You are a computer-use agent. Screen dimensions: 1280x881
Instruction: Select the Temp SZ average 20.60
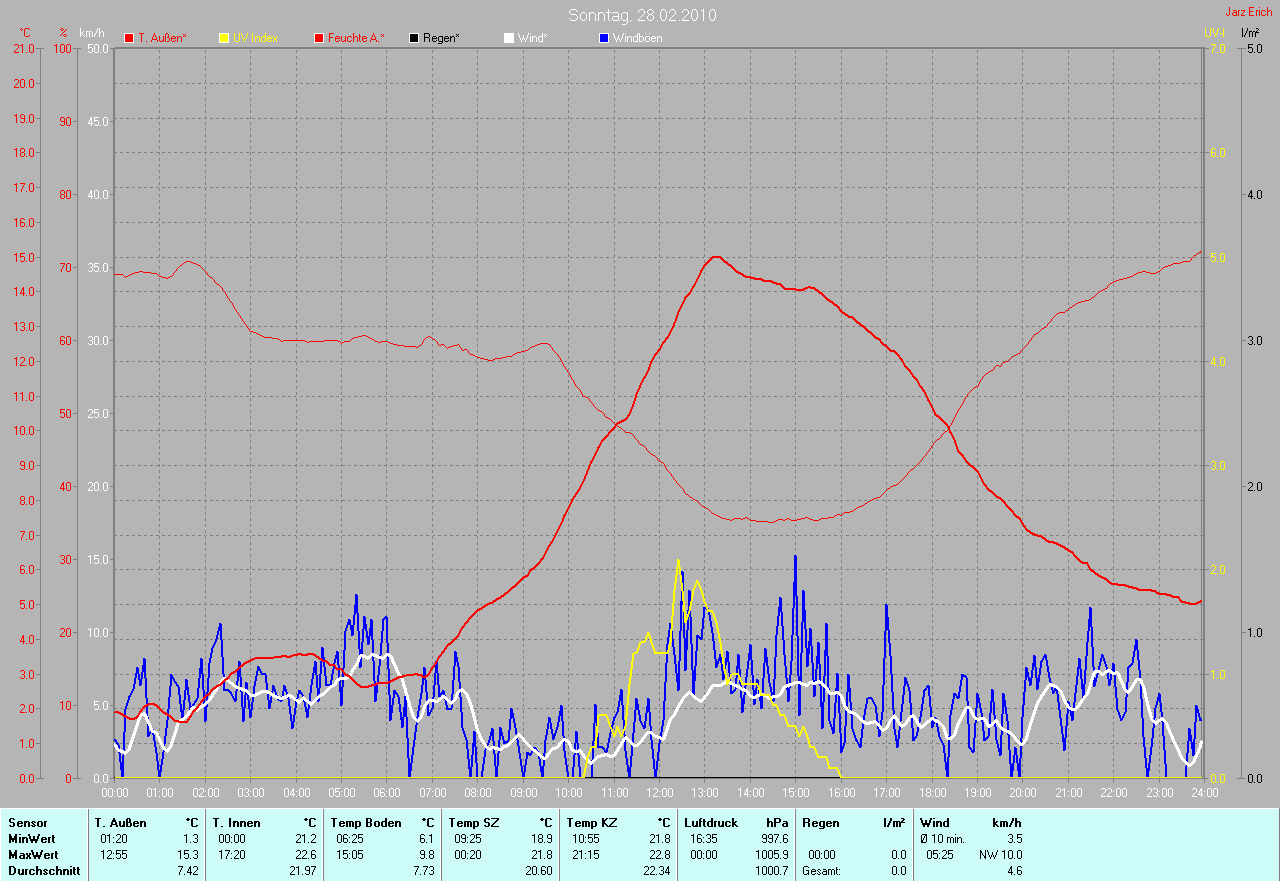(x=537, y=871)
